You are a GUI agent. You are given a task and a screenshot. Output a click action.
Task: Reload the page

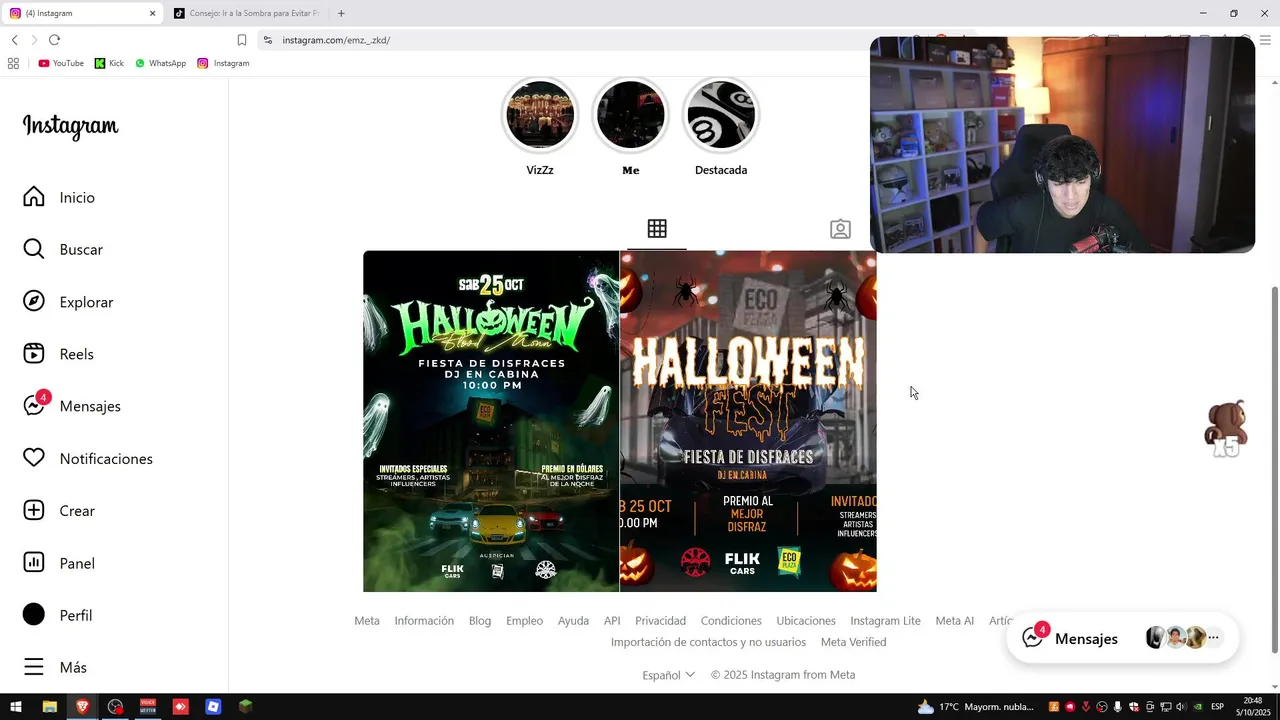(54, 40)
